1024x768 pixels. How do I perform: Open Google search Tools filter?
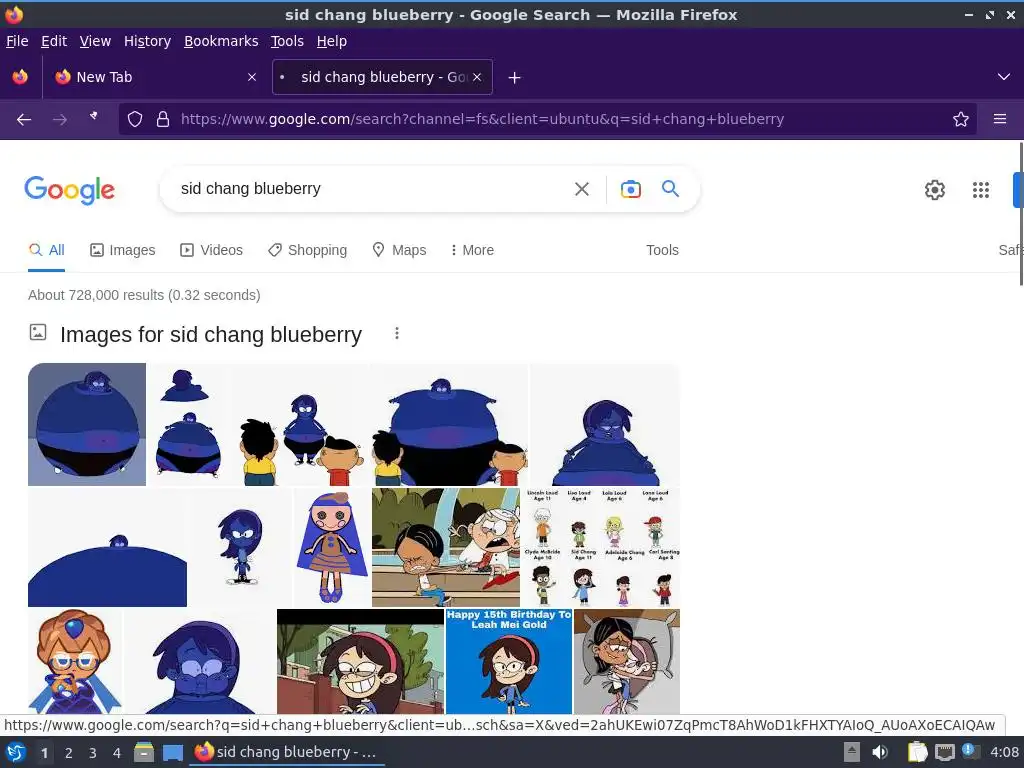pos(662,250)
